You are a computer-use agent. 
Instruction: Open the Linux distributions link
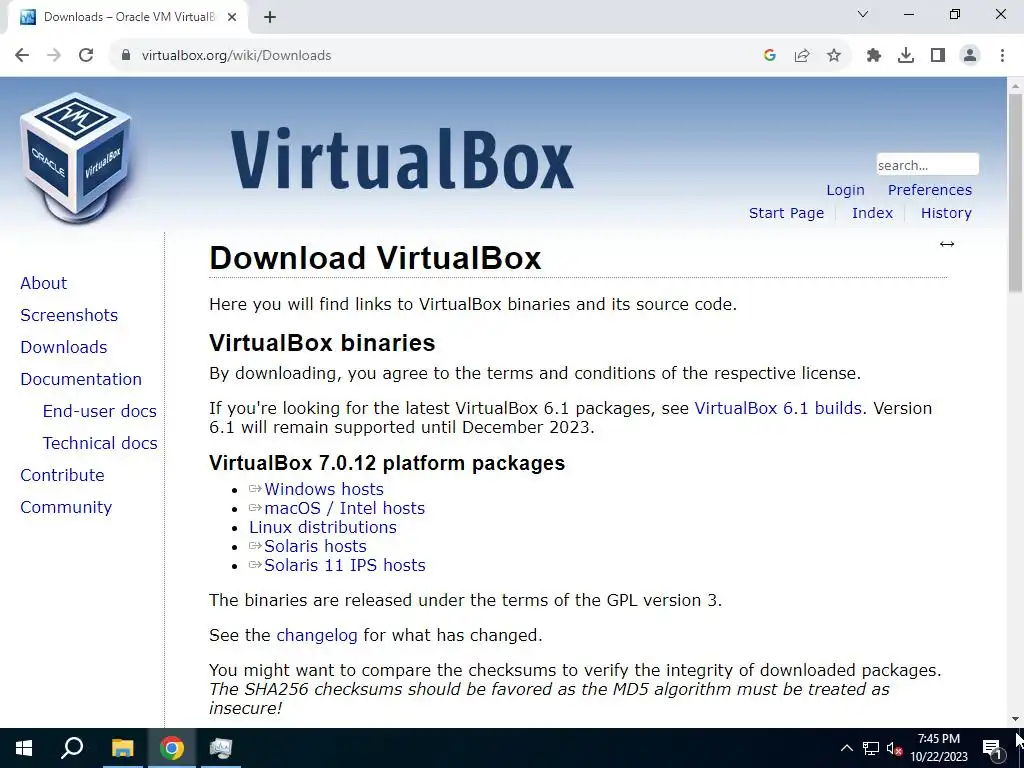(x=323, y=527)
